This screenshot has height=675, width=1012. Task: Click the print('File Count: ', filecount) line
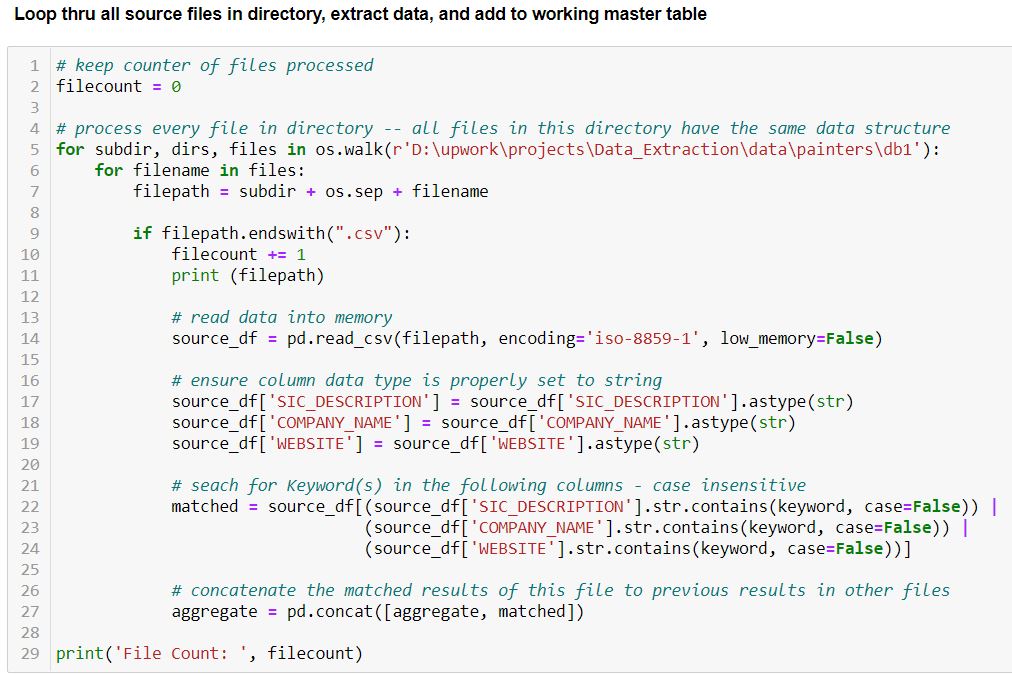point(208,653)
